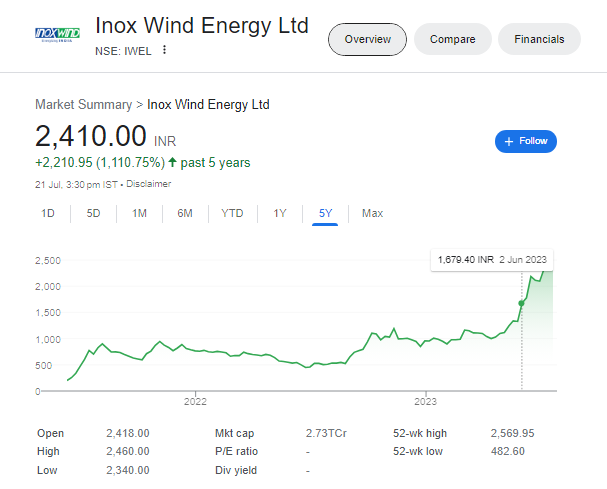Show the 1M chart range

point(139,213)
